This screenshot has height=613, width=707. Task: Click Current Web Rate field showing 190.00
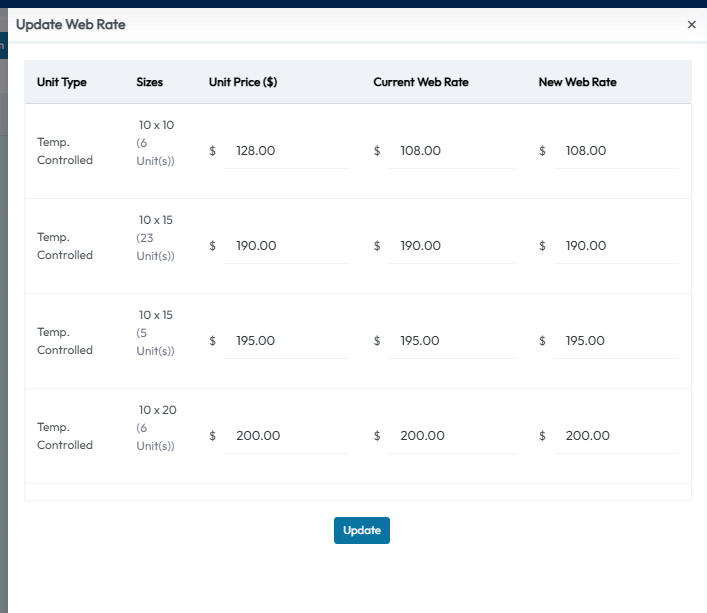pos(451,246)
